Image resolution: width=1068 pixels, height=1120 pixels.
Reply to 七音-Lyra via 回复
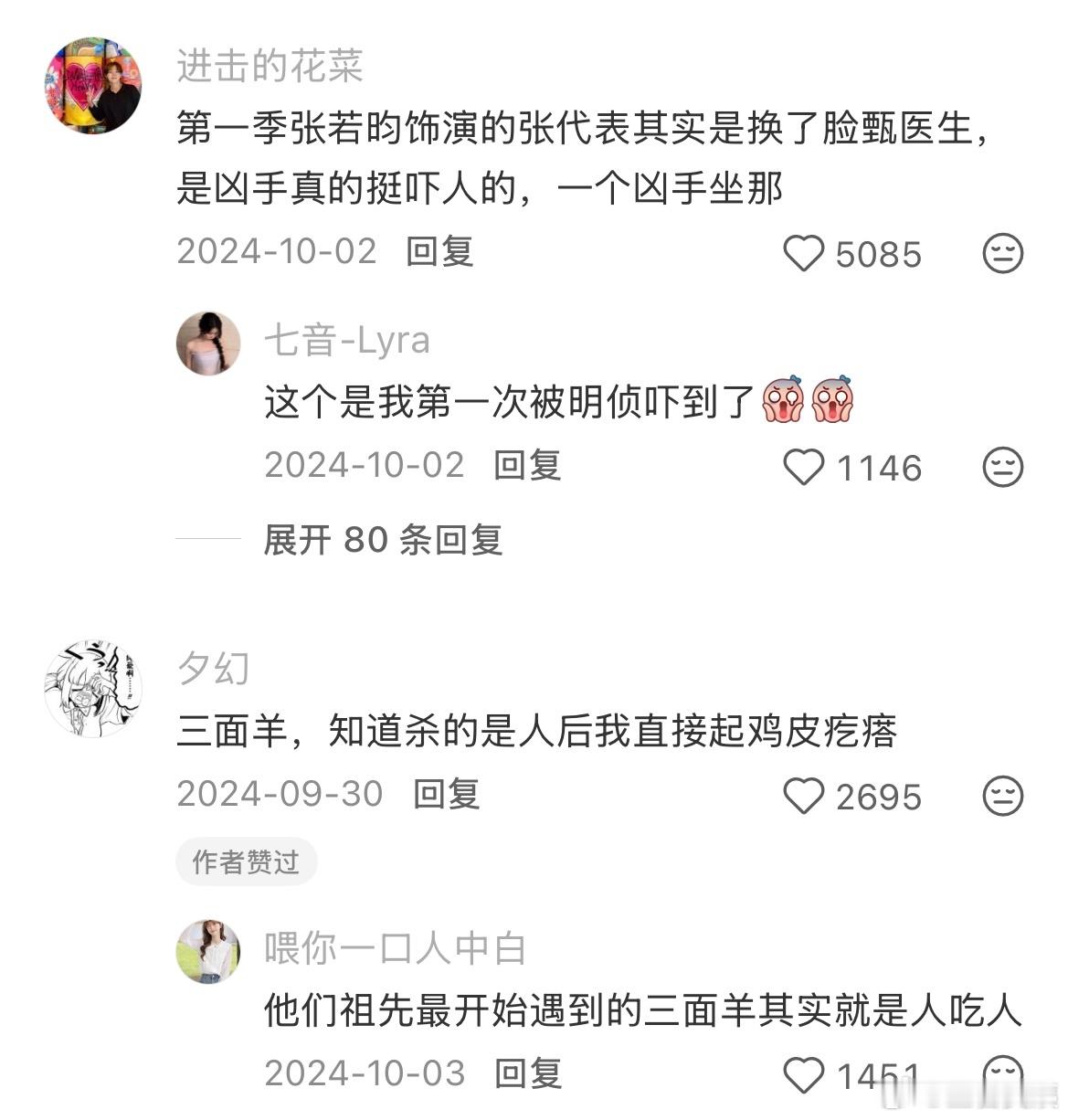pyautogui.click(x=527, y=465)
